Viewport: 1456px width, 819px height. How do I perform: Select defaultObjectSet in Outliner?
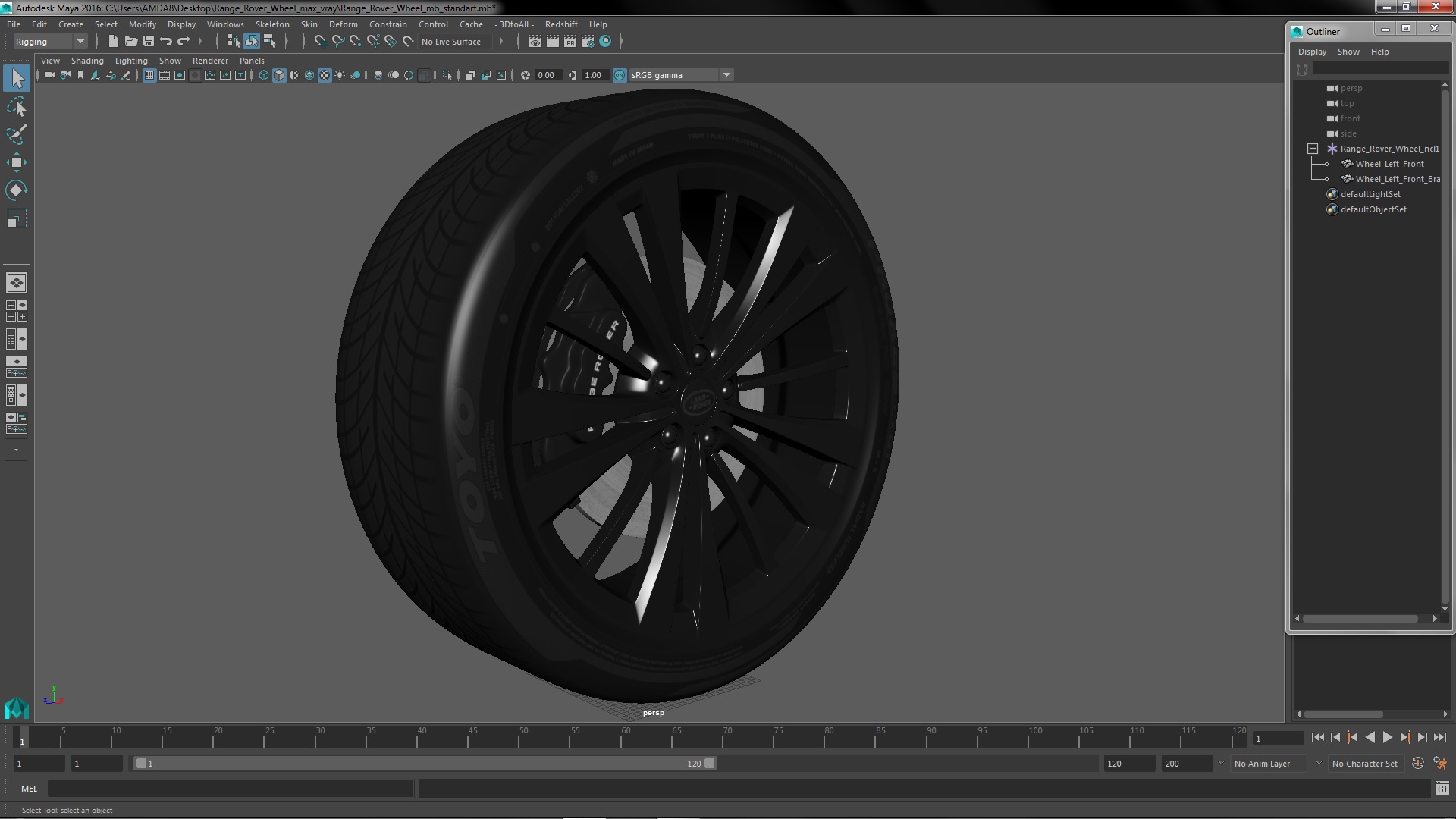1373,209
